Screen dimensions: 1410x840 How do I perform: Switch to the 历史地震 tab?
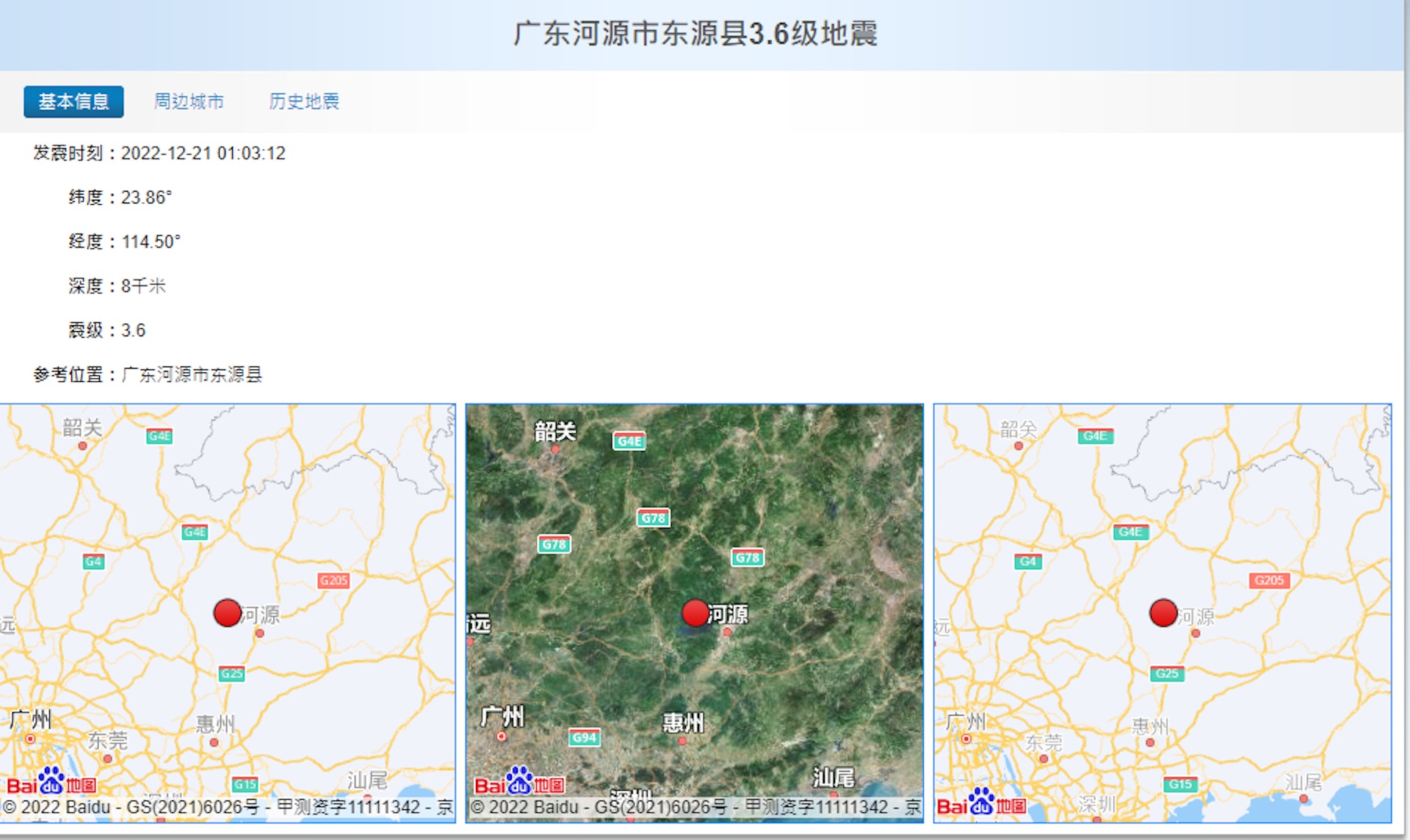[x=304, y=101]
